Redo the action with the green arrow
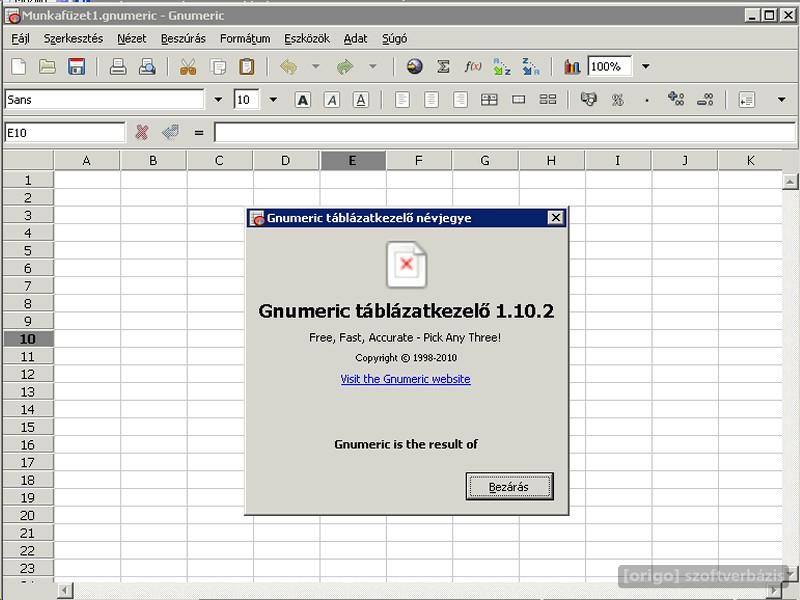The width and height of the screenshot is (800, 600). 345,67
